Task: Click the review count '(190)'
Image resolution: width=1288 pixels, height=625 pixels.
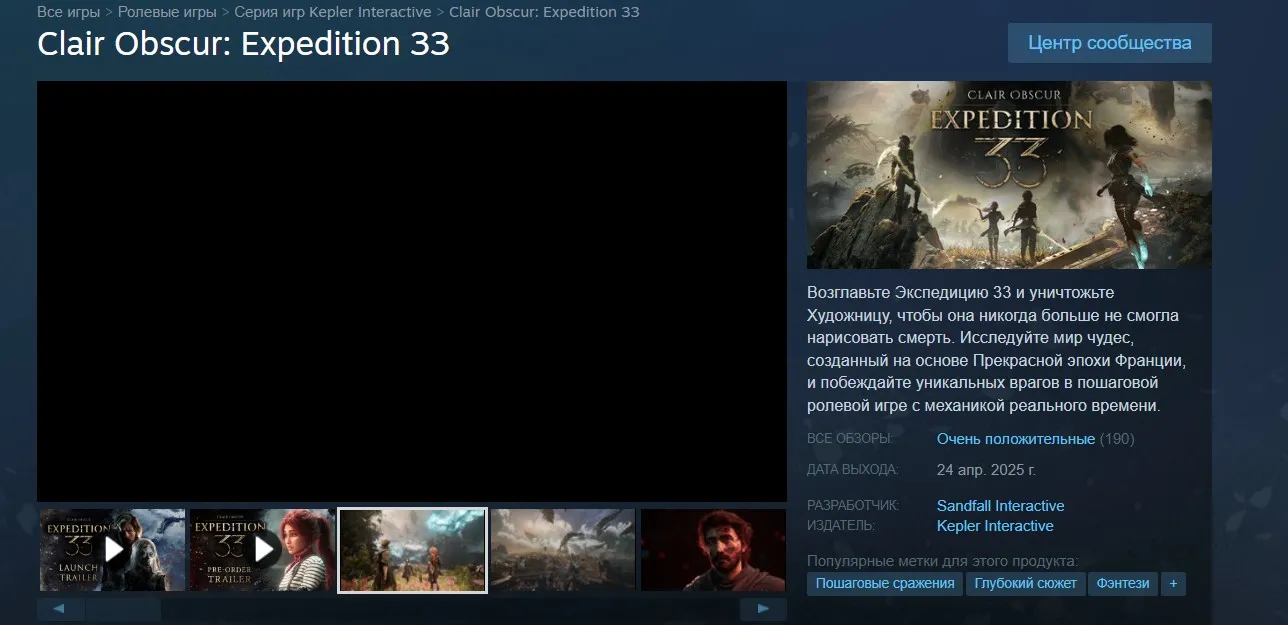Action: (x=1117, y=439)
